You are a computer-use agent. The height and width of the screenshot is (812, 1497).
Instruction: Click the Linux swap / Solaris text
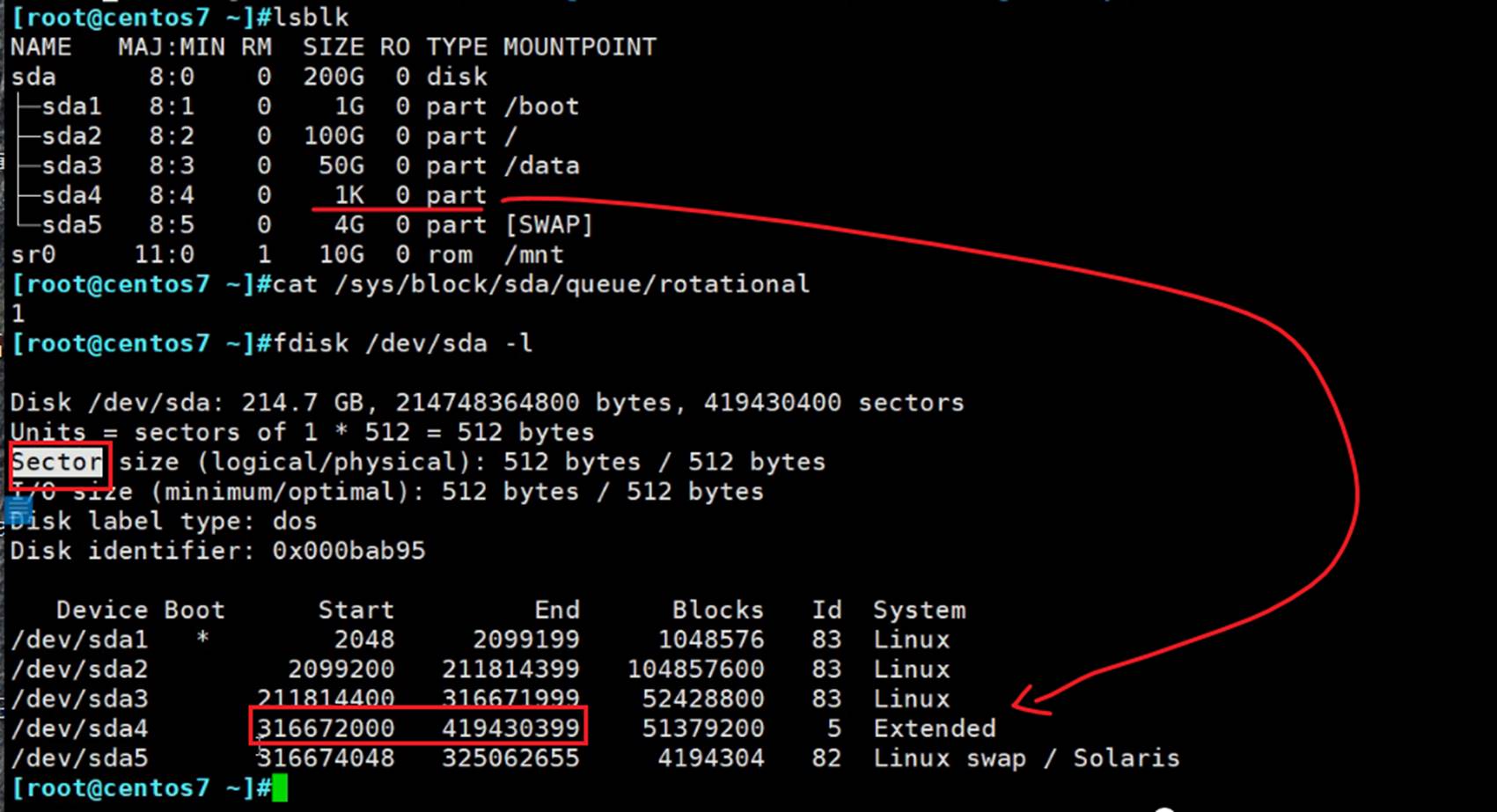(x=1025, y=758)
